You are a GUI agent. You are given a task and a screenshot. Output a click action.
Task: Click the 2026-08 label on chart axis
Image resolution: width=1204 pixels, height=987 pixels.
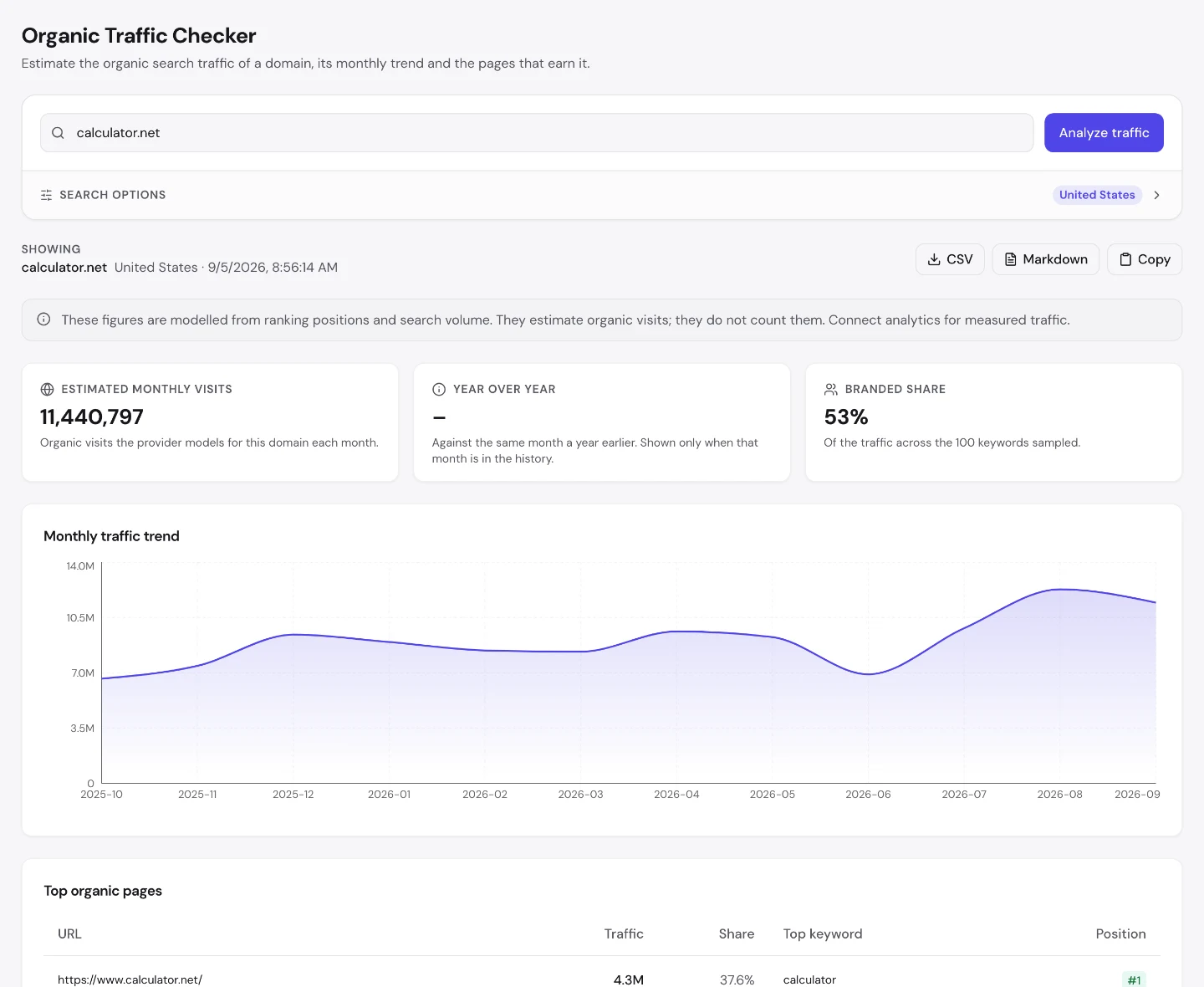click(1059, 795)
